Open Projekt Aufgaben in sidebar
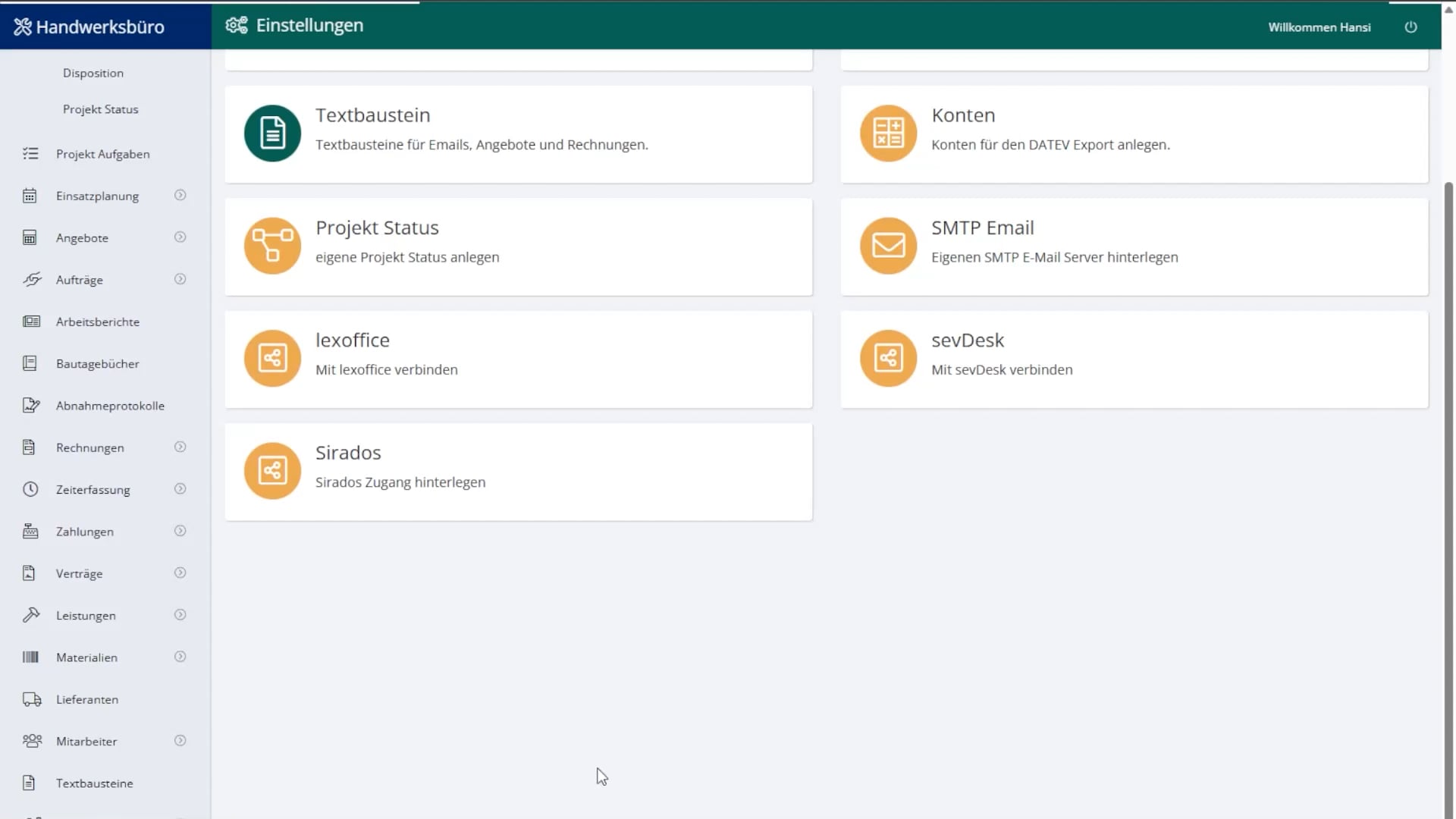 click(102, 154)
